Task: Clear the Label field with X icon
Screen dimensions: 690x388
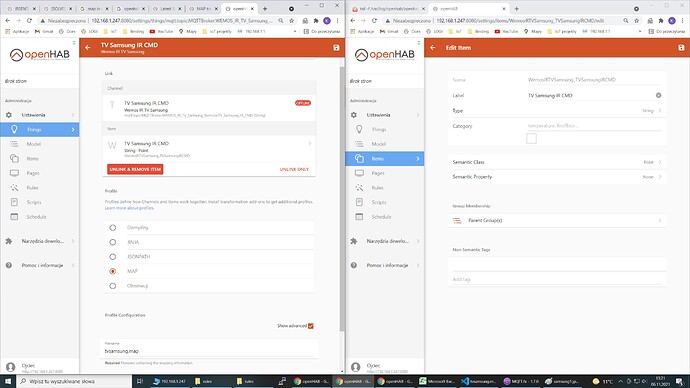Action: click(658, 95)
